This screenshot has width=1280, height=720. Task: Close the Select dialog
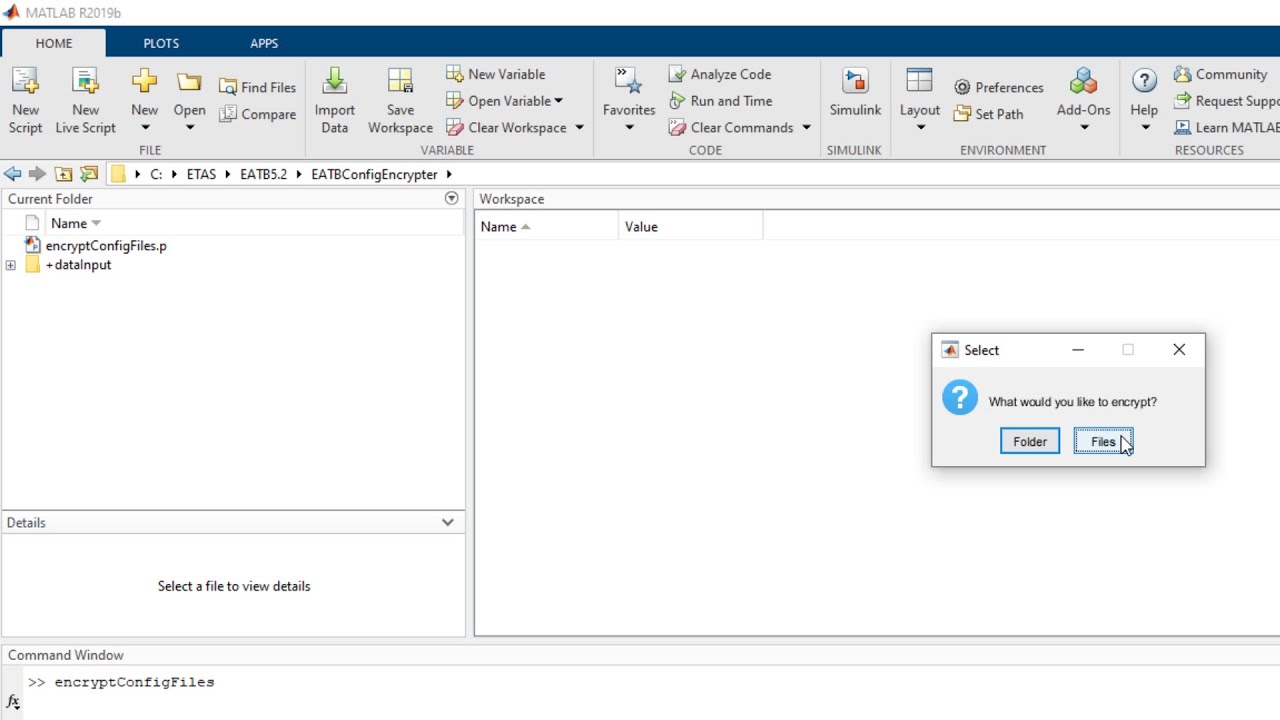point(1179,350)
